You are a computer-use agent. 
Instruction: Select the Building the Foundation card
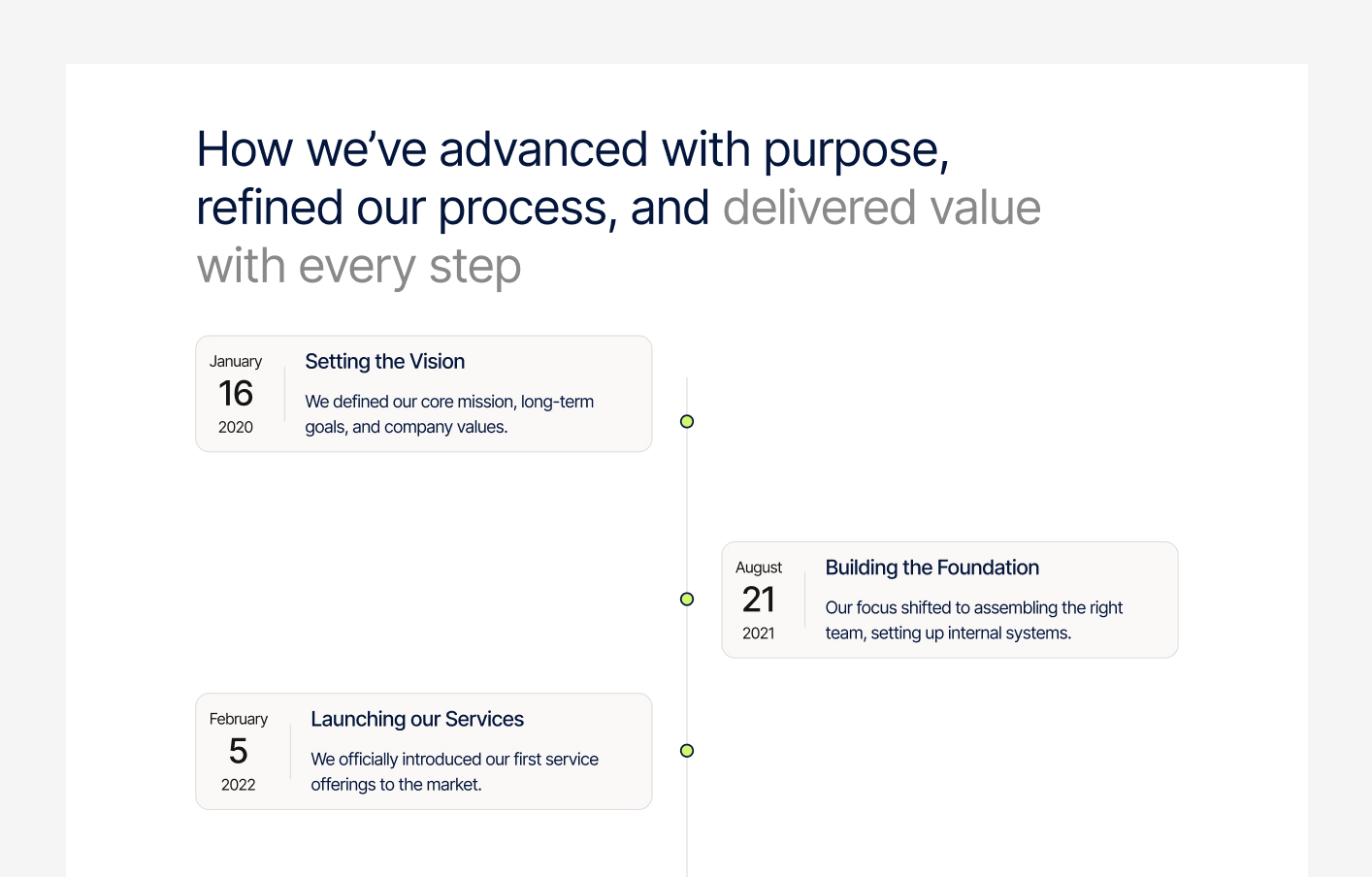[x=950, y=600]
